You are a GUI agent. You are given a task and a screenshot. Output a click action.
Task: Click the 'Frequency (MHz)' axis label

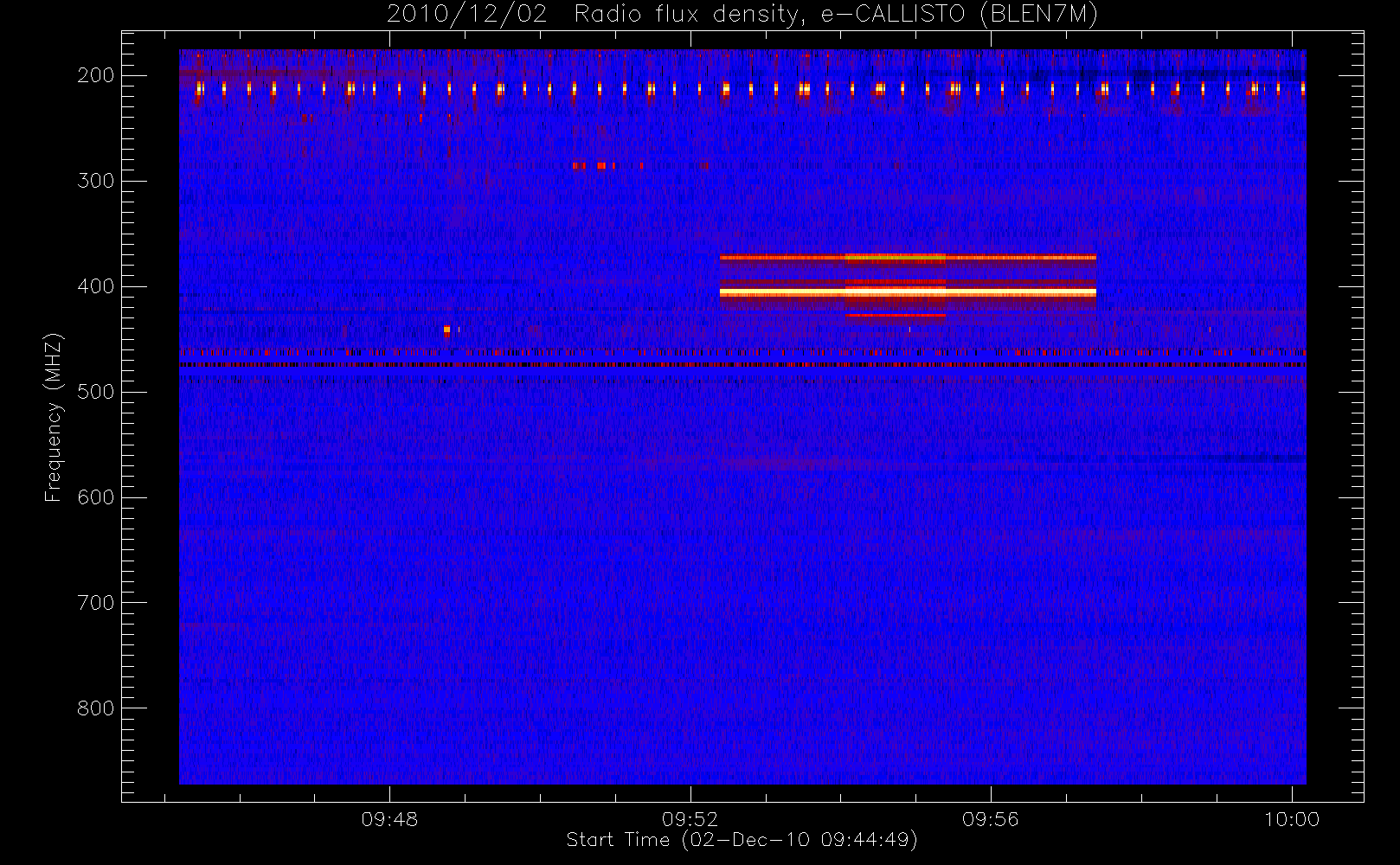[54, 418]
